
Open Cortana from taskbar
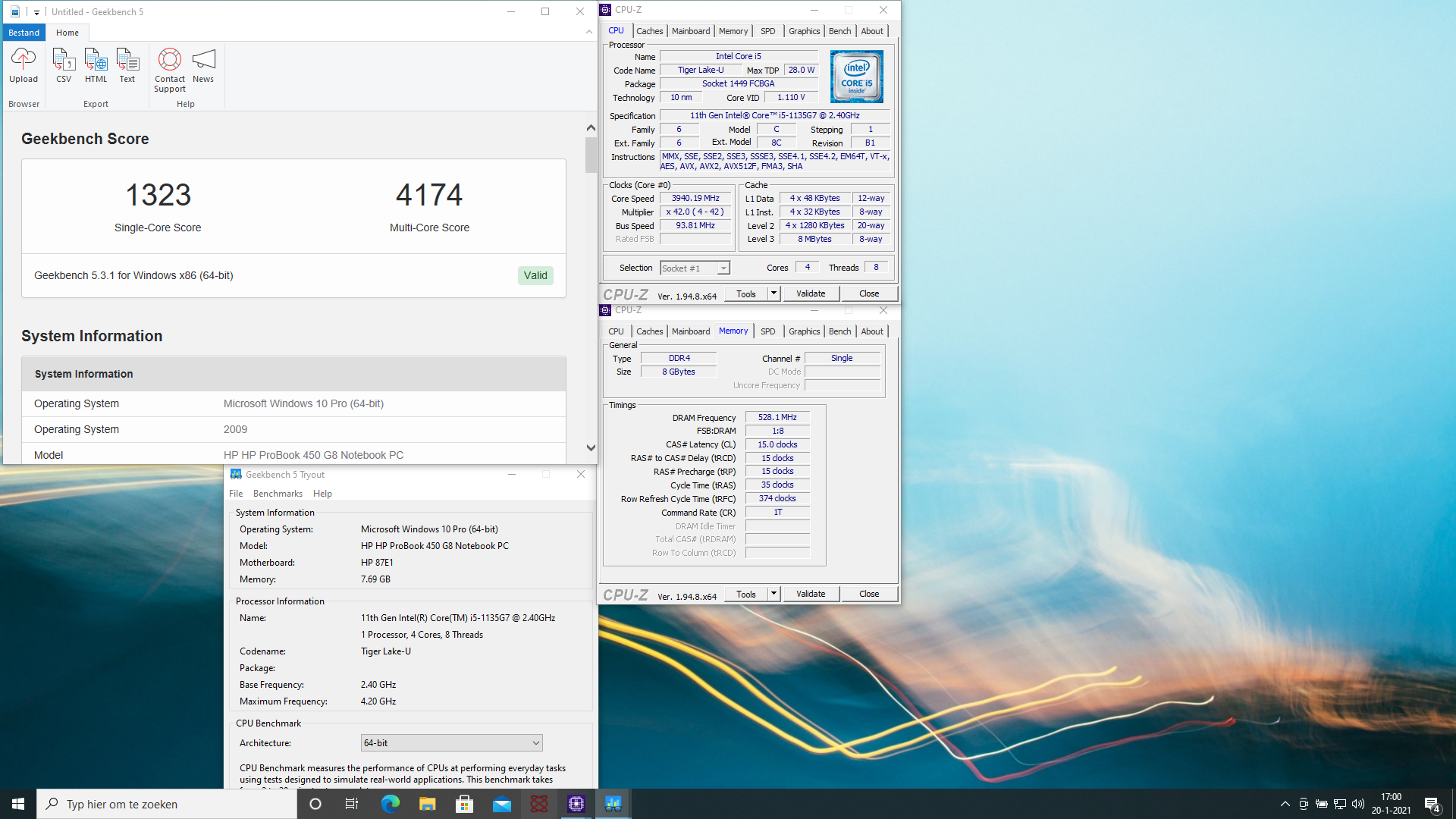pos(315,804)
